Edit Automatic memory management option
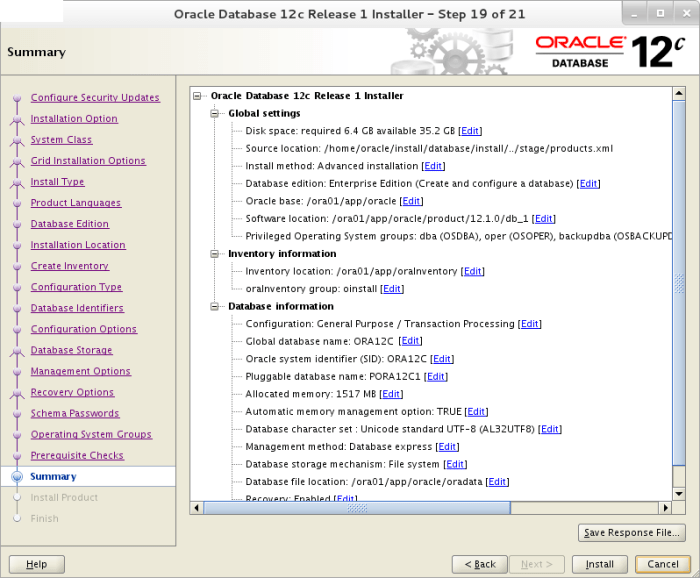 pyautogui.click(x=476, y=412)
